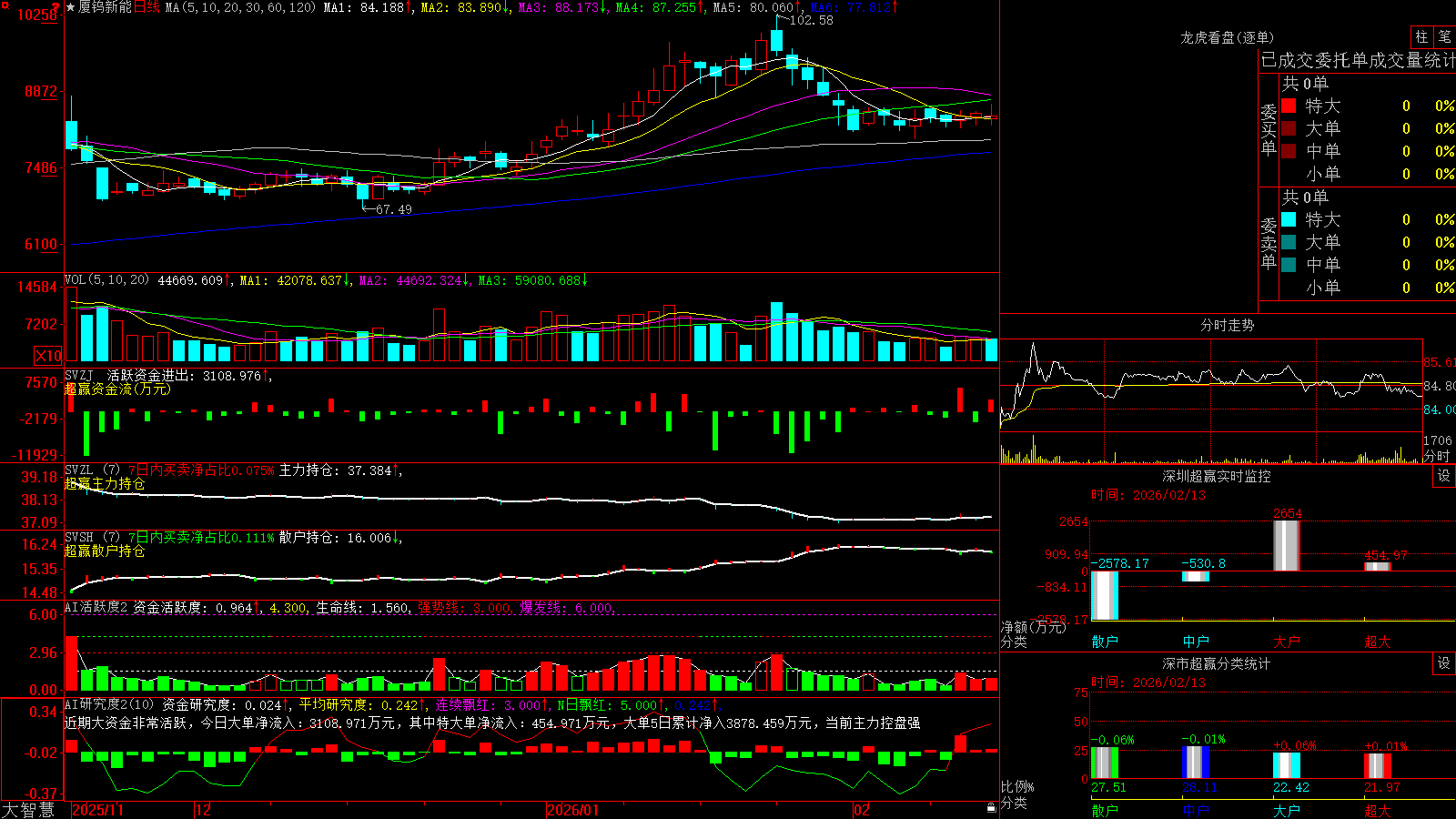Image resolution: width=1456 pixels, height=819 pixels.
Task: Click the 大智慧 logo at bottom-left
Action: (28, 810)
